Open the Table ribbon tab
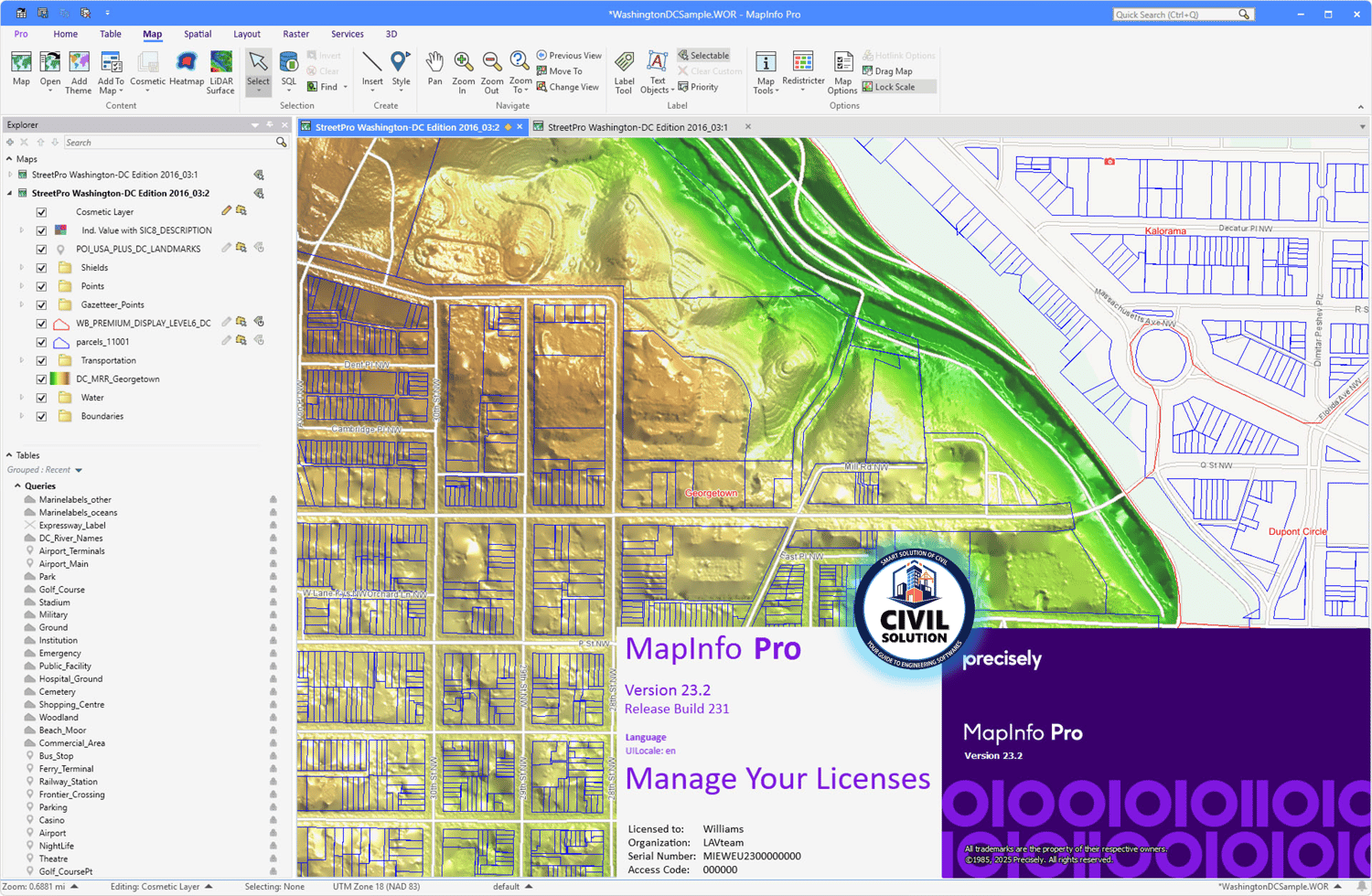Image resolution: width=1372 pixels, height=896 pixels. pos(111,34)
